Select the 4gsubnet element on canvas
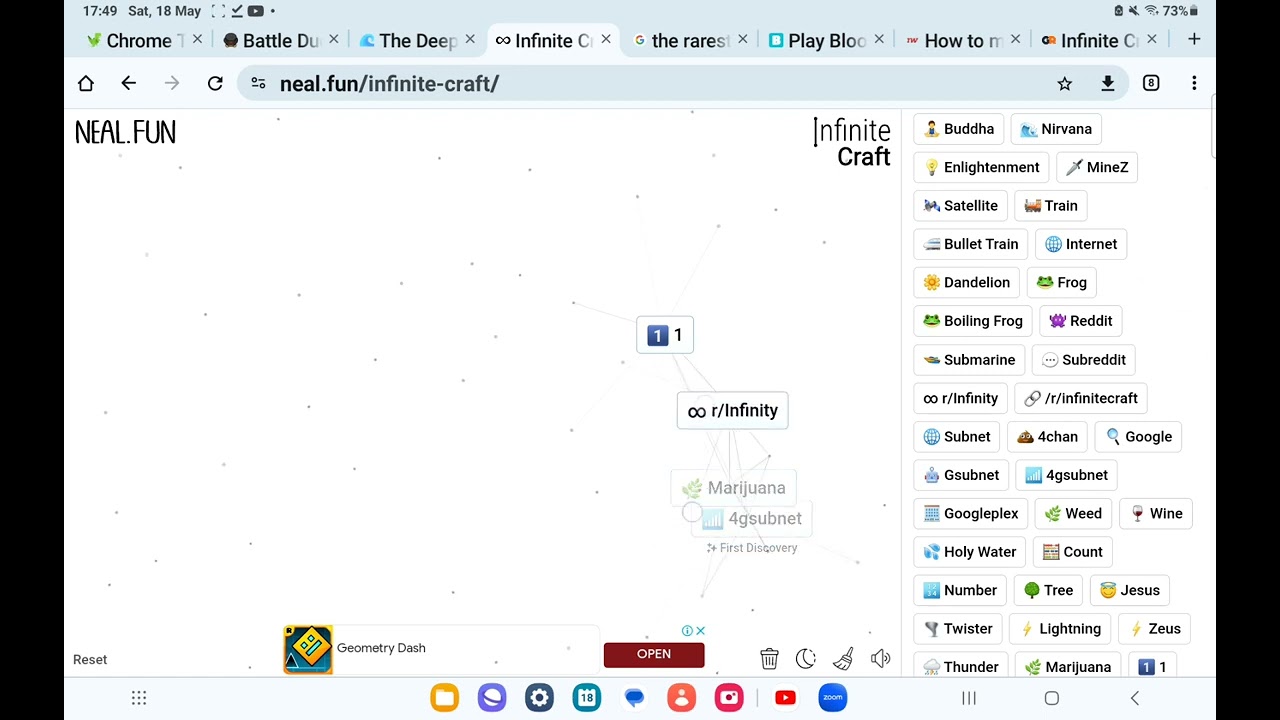1280x720 pixels. click(x=752, y=519)
